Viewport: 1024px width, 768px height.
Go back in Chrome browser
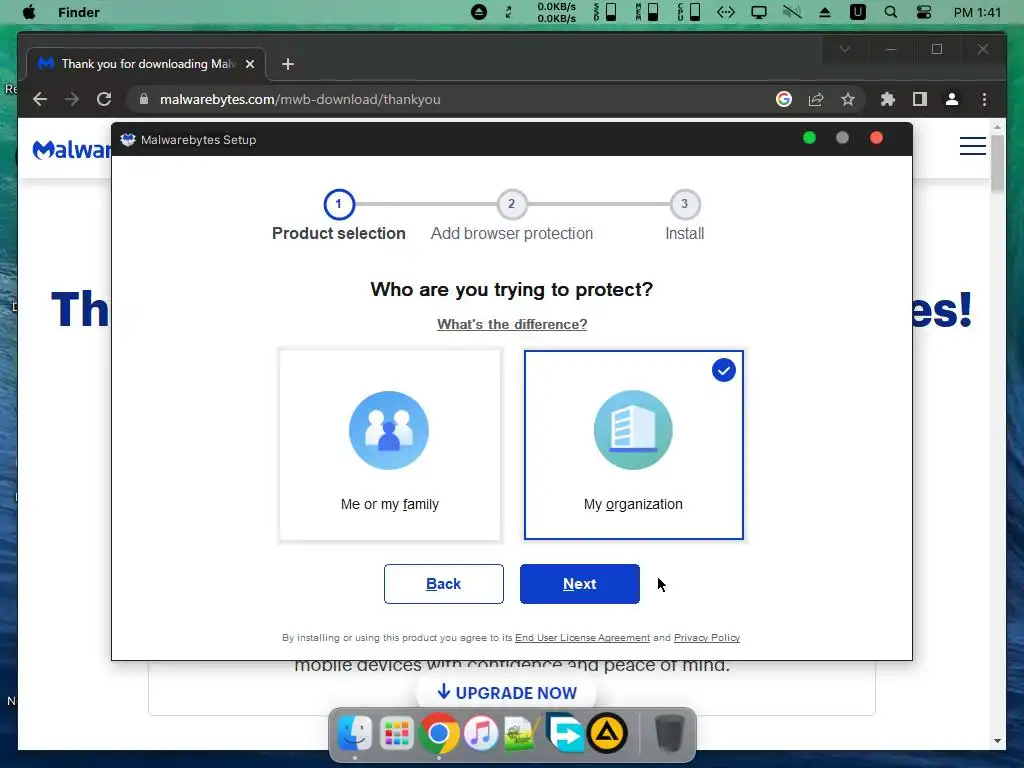pos(40,99)
